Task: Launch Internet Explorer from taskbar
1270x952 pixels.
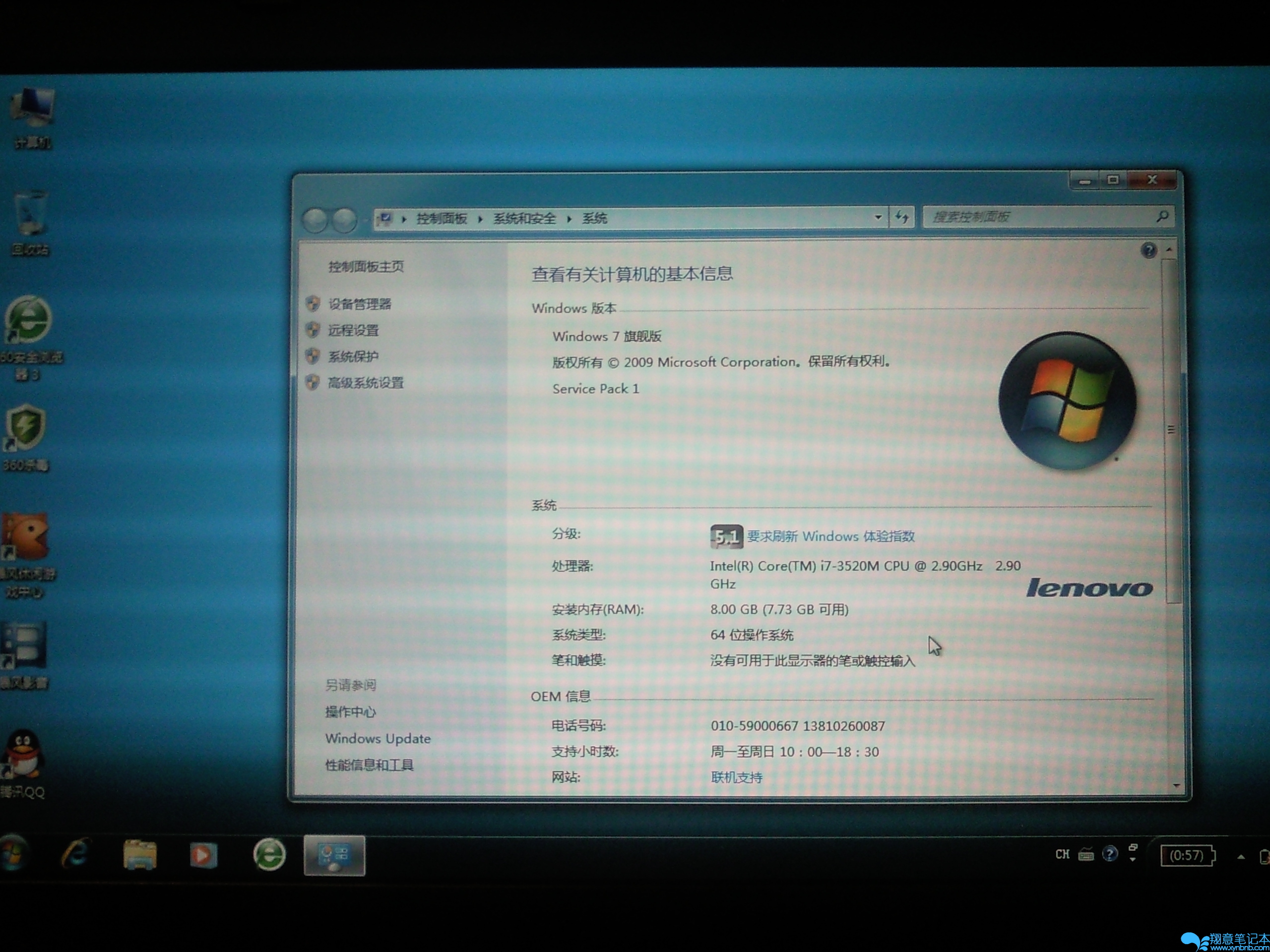Action: click(75, 854)
